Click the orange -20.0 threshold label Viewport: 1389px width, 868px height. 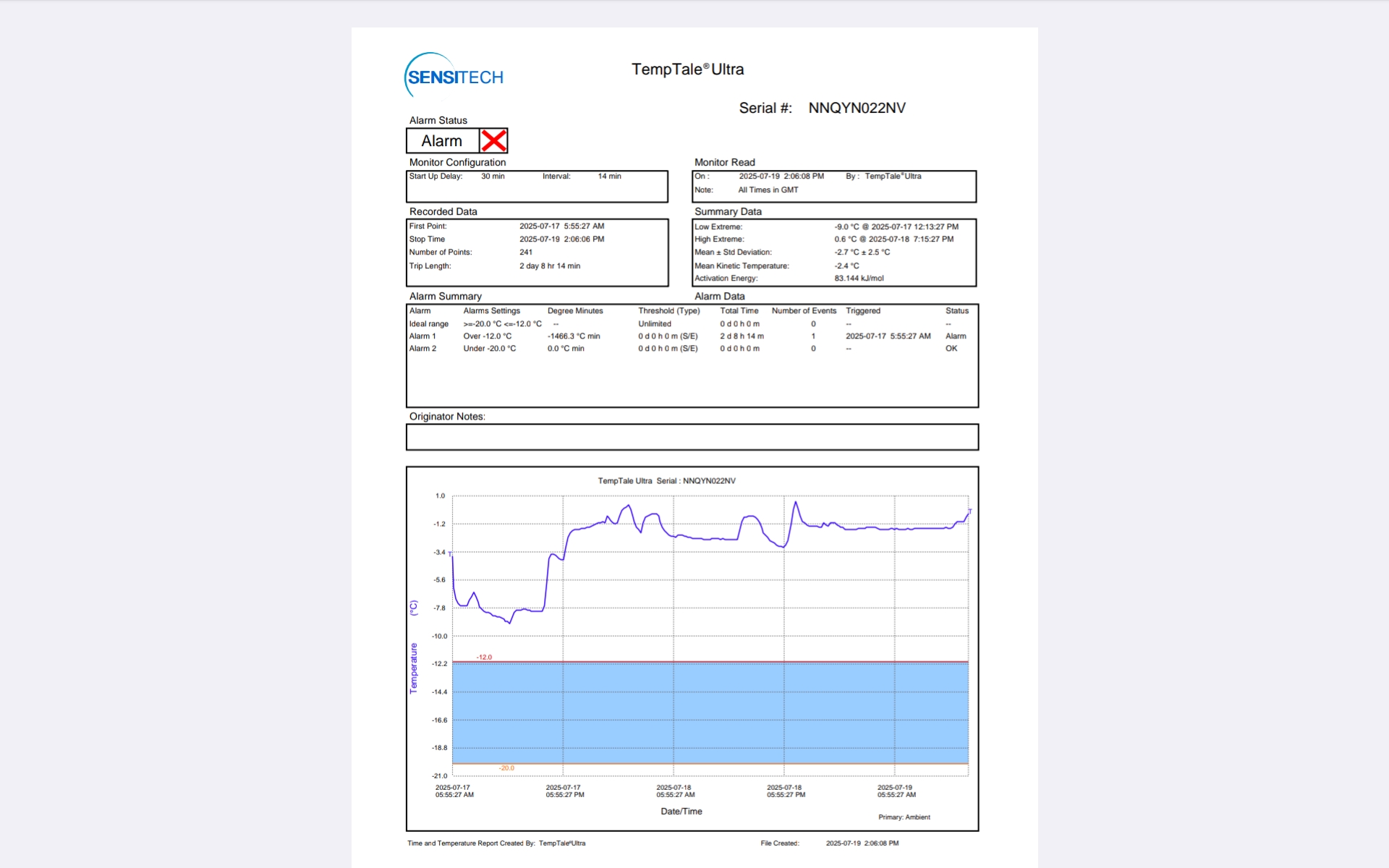(506, 768)
